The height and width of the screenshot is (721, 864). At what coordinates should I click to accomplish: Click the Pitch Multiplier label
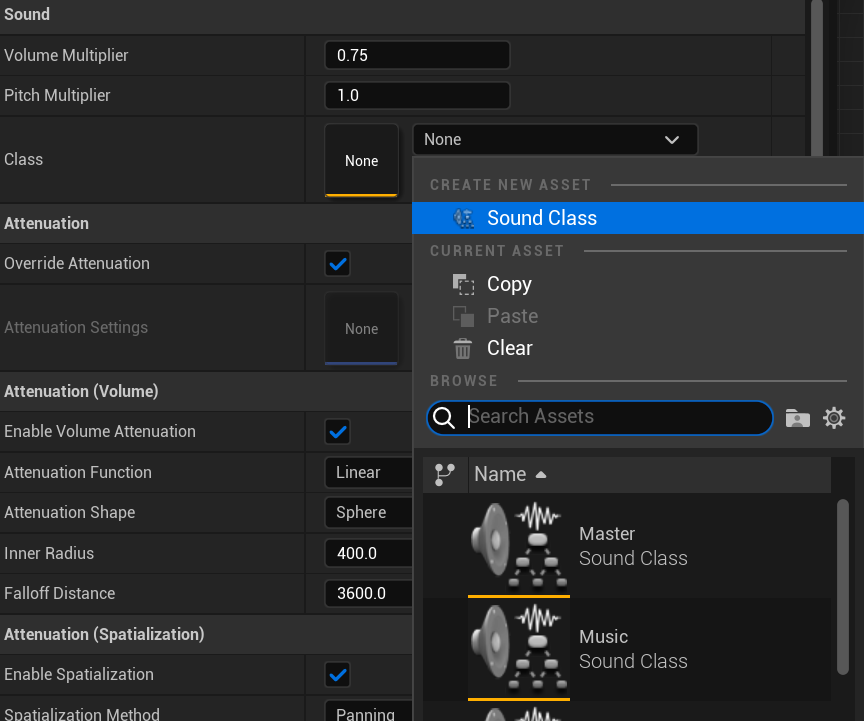[57, 95]
